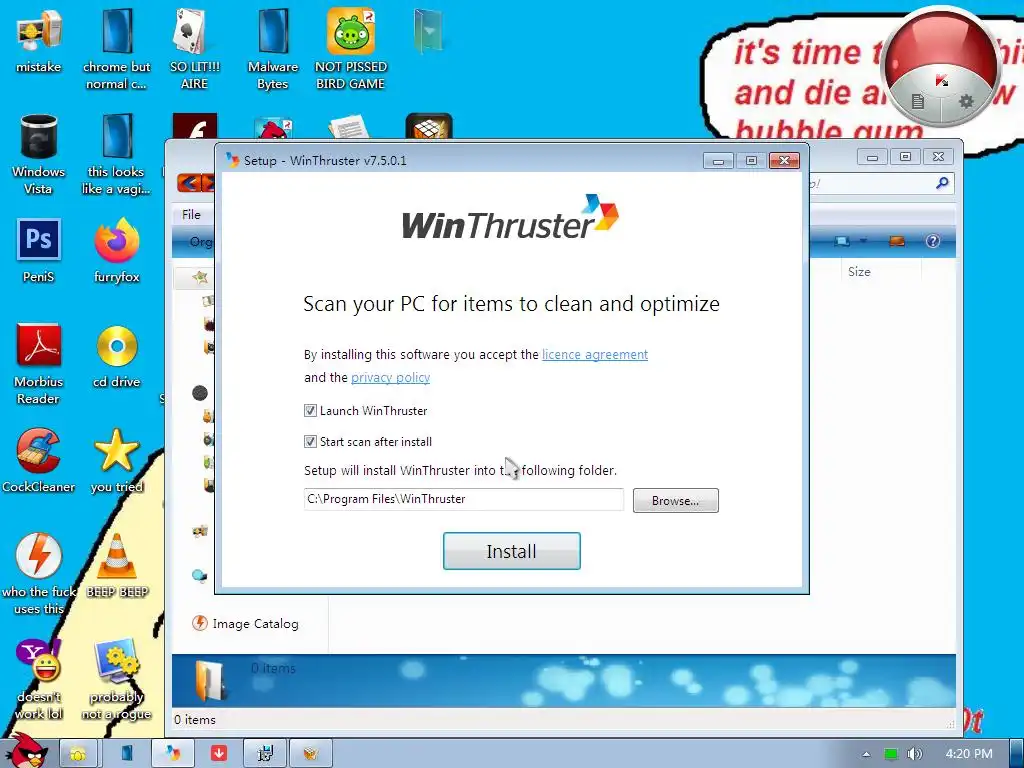Select the 'you tried' star icon

pyautogui.click(x=117, y=461)
